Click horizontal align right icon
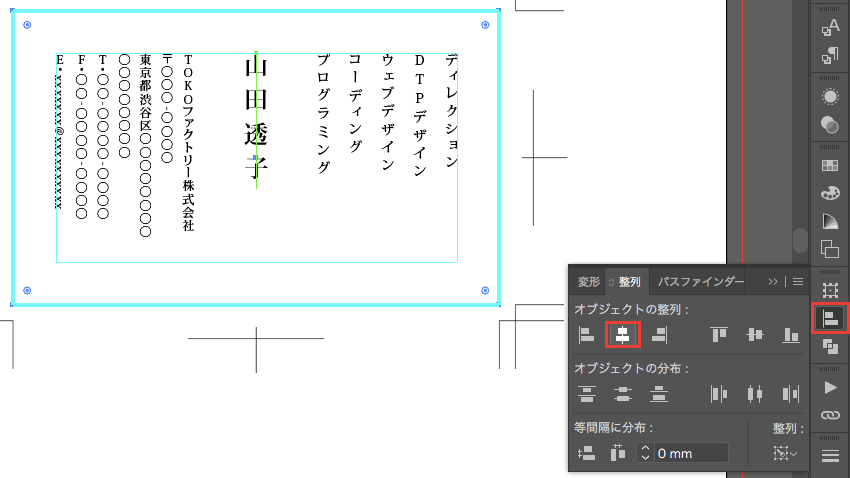The image size is (850, 478). [658, 335]
